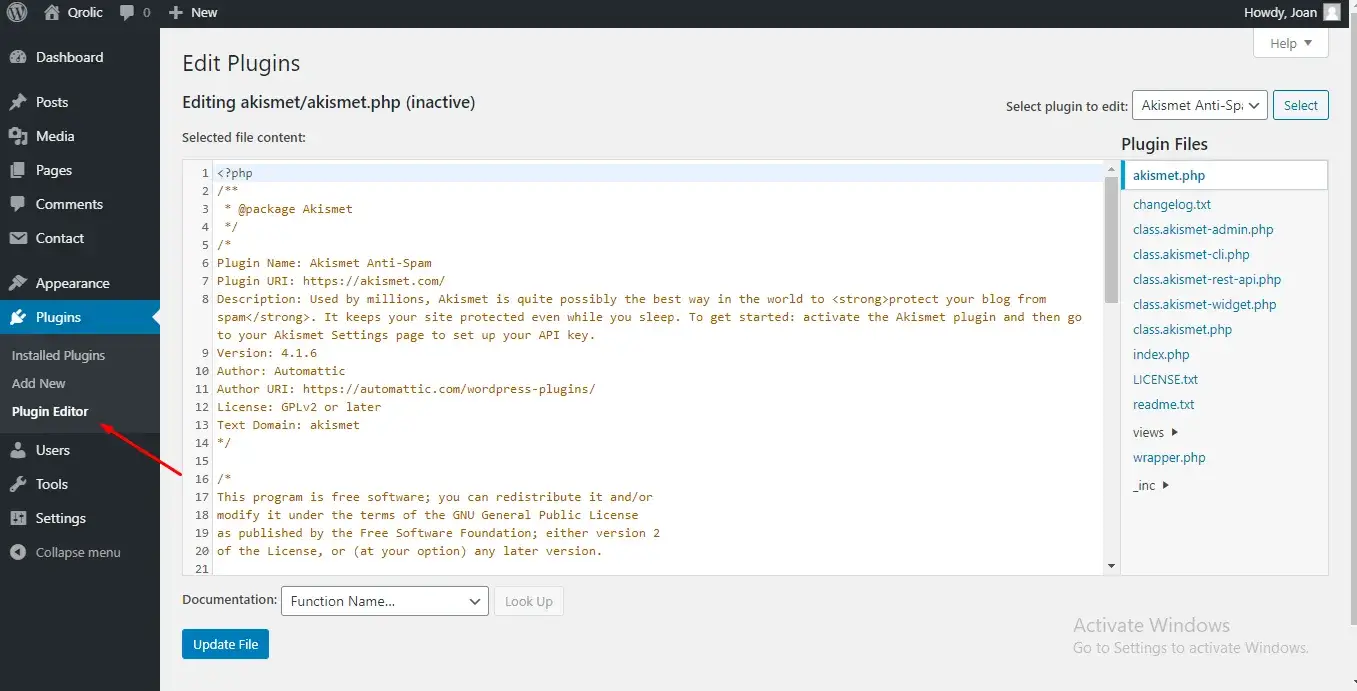
Task: Click Joan's user avatar in admin bar
Action: tap(1331, 13)
